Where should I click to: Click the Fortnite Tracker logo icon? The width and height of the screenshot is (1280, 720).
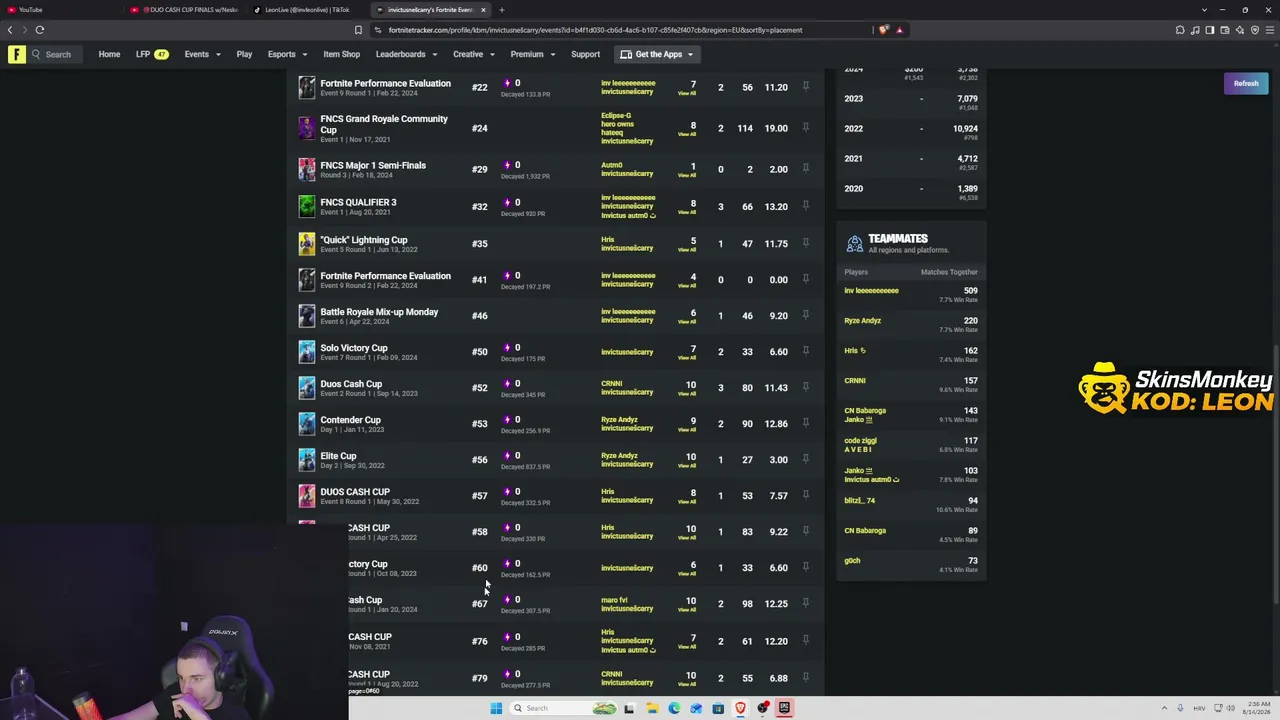tap(17, 54)
